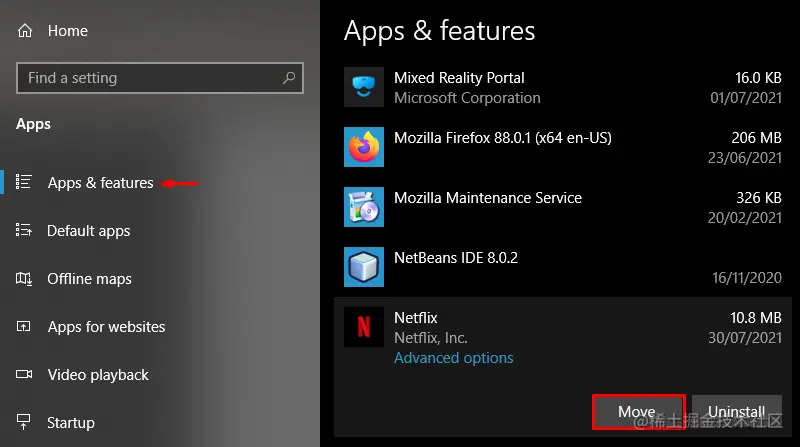Click the Apps & features list icon

pos(23,182)
